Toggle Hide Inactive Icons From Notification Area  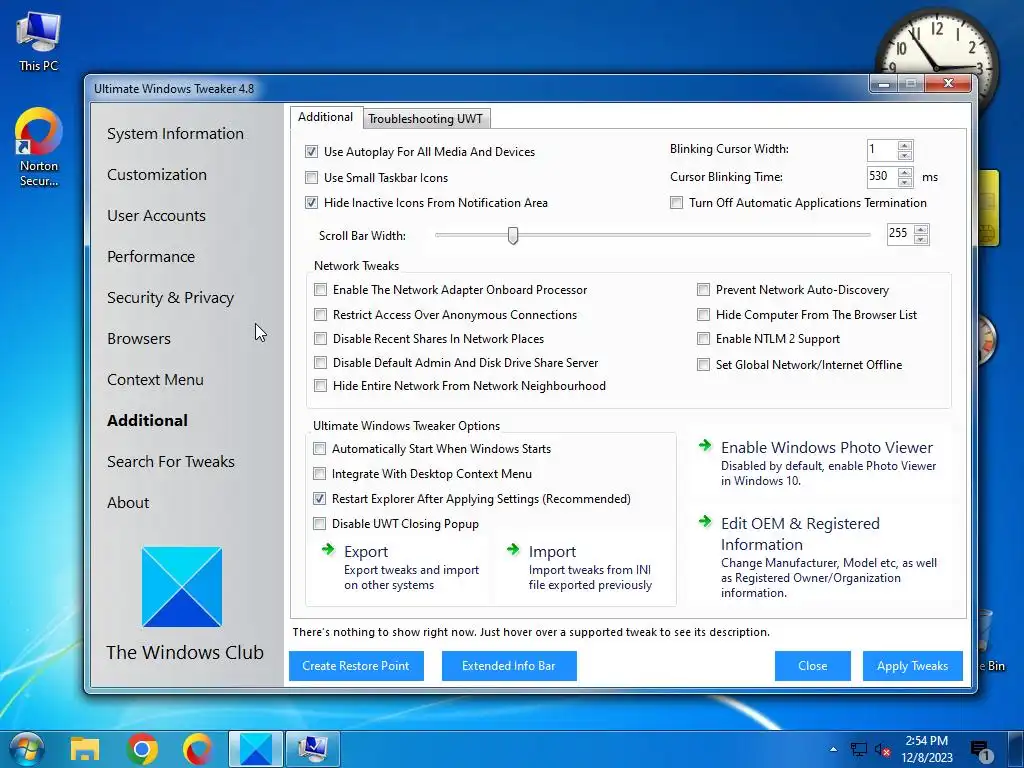click(x=312, y=202)
